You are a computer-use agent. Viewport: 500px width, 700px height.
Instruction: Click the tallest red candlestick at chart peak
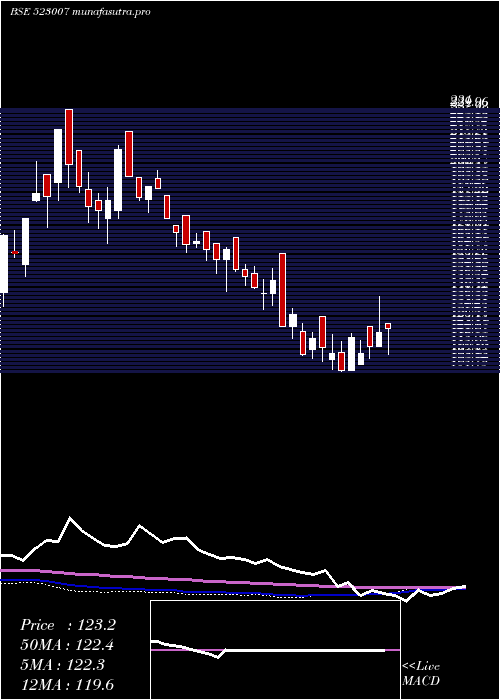(69, 137)
